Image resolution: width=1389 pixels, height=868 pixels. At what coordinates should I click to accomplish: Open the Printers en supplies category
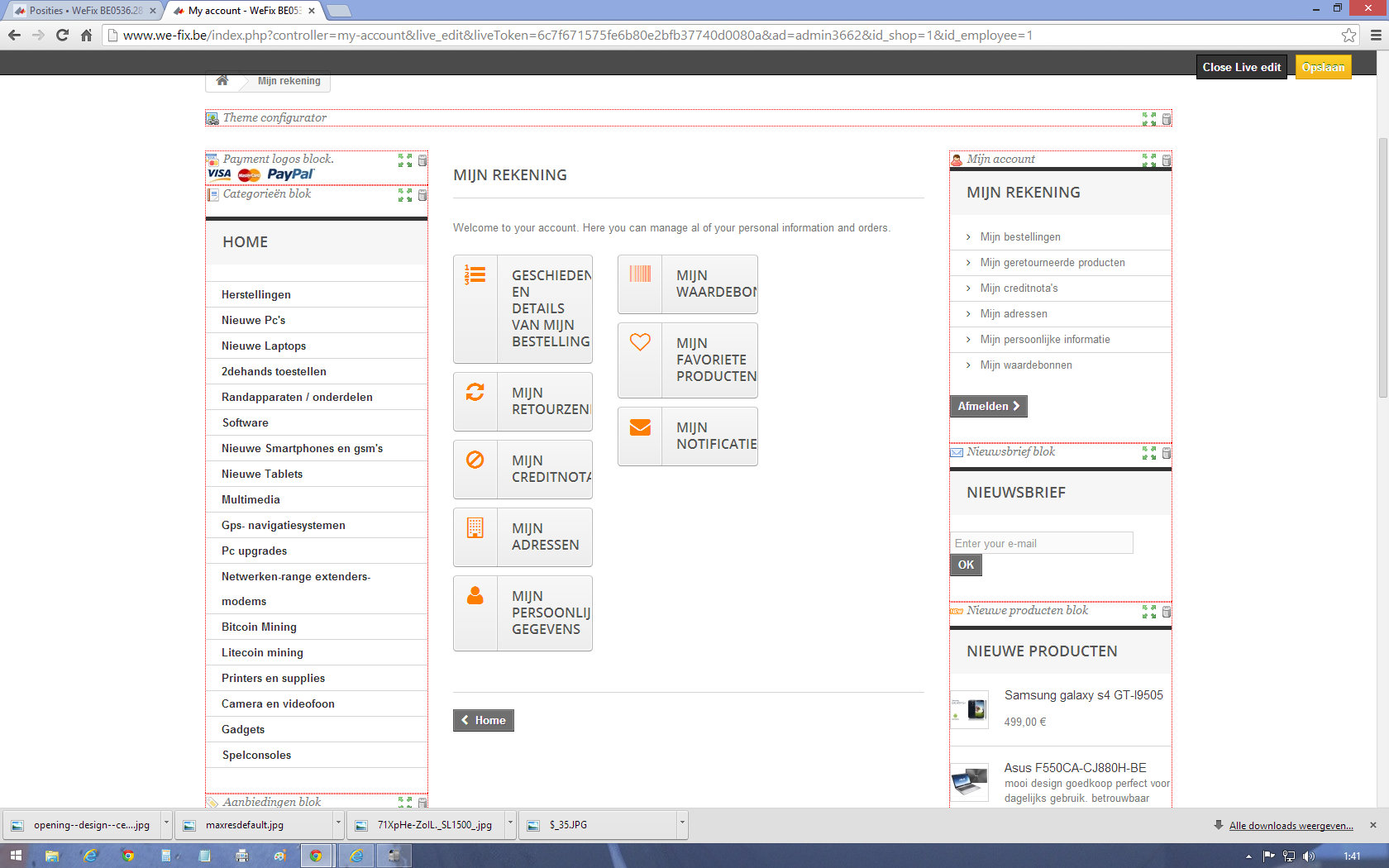click(x=273, y=678)
